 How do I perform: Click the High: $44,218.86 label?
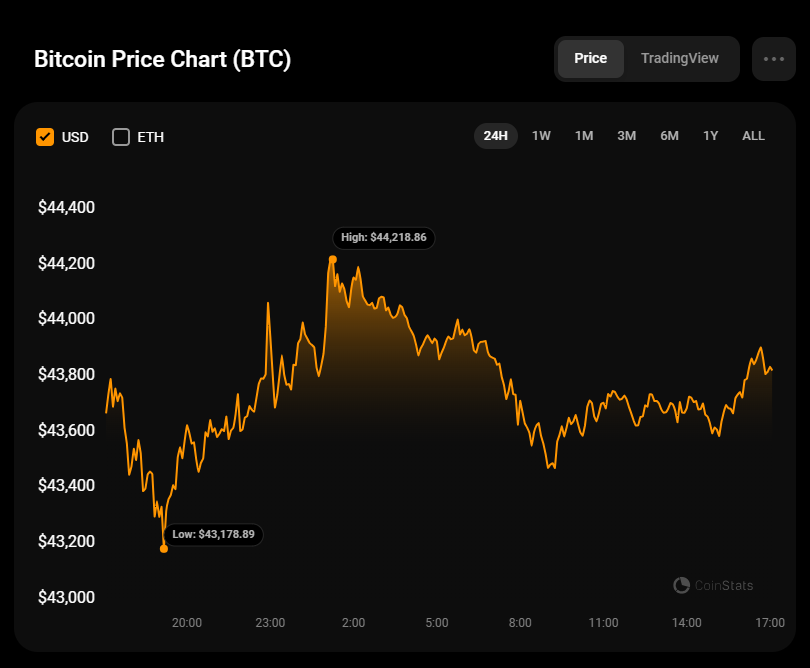(x=384, y=238)
